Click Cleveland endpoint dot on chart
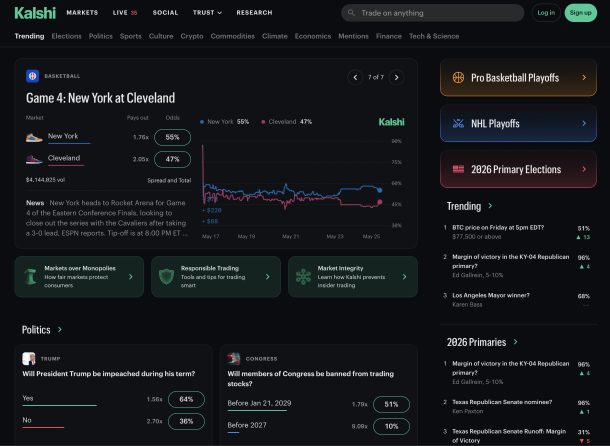The height and width of the screenshot is (446, 610). point(380,202)
